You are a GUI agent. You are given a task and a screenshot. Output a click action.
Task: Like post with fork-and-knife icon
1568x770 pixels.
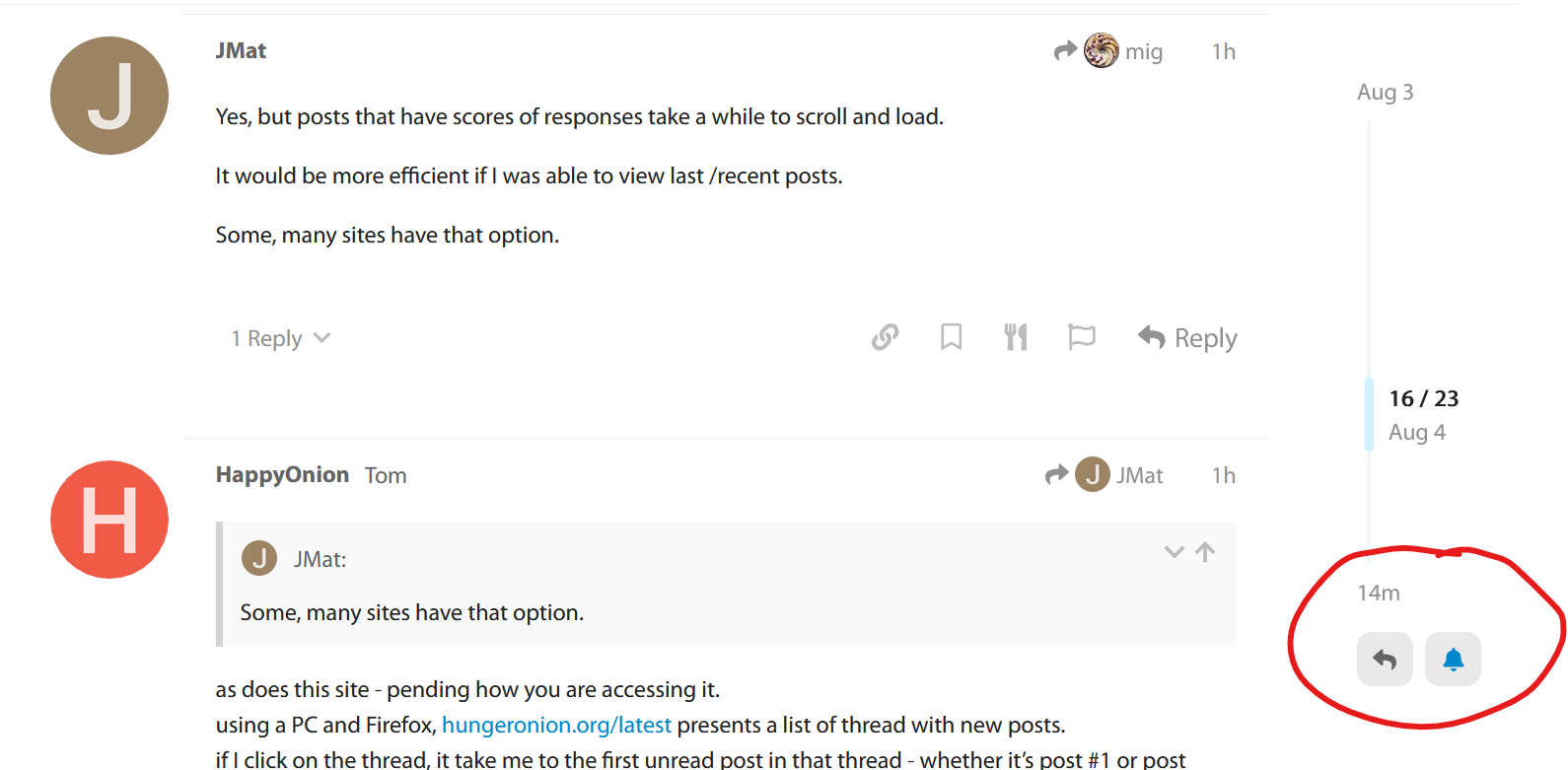pos(1016,337)
